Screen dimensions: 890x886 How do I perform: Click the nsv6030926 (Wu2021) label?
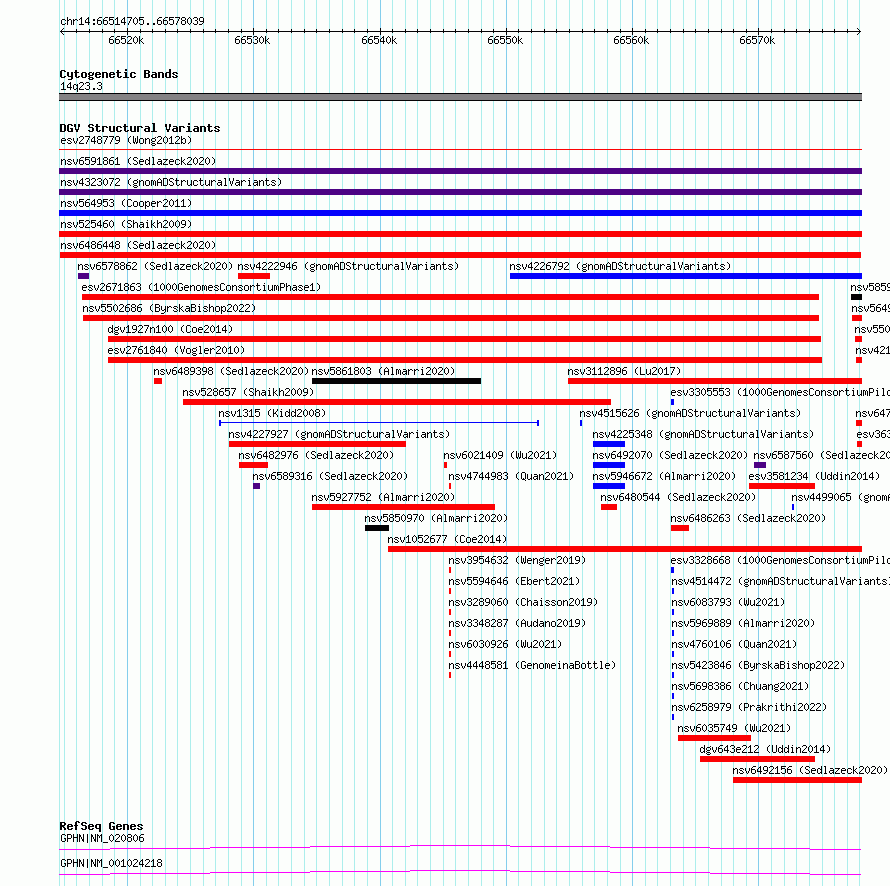(505, 644)
